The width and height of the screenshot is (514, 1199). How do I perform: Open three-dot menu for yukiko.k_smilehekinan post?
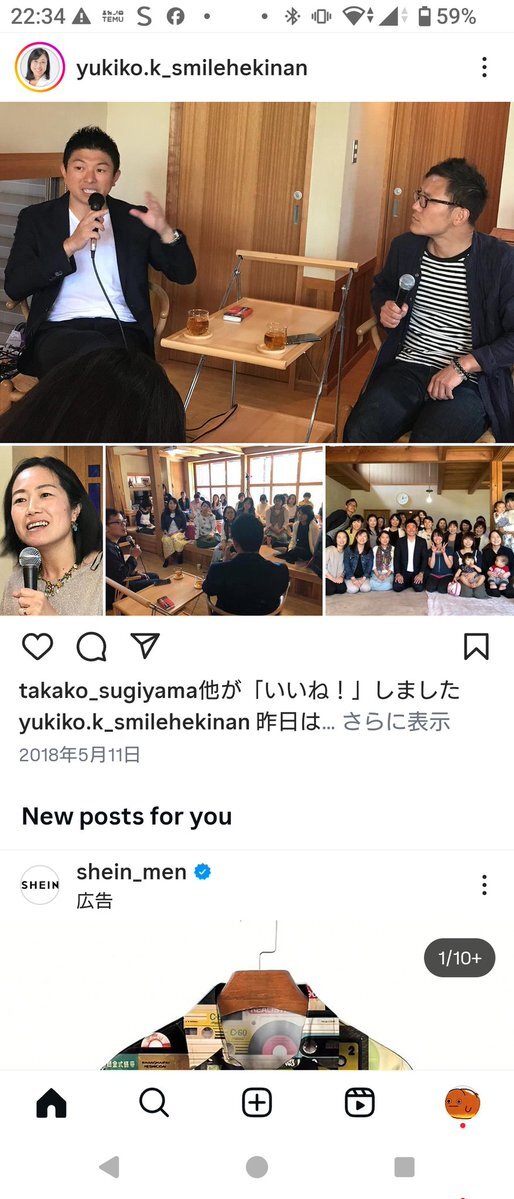click(x=484, y=67)
